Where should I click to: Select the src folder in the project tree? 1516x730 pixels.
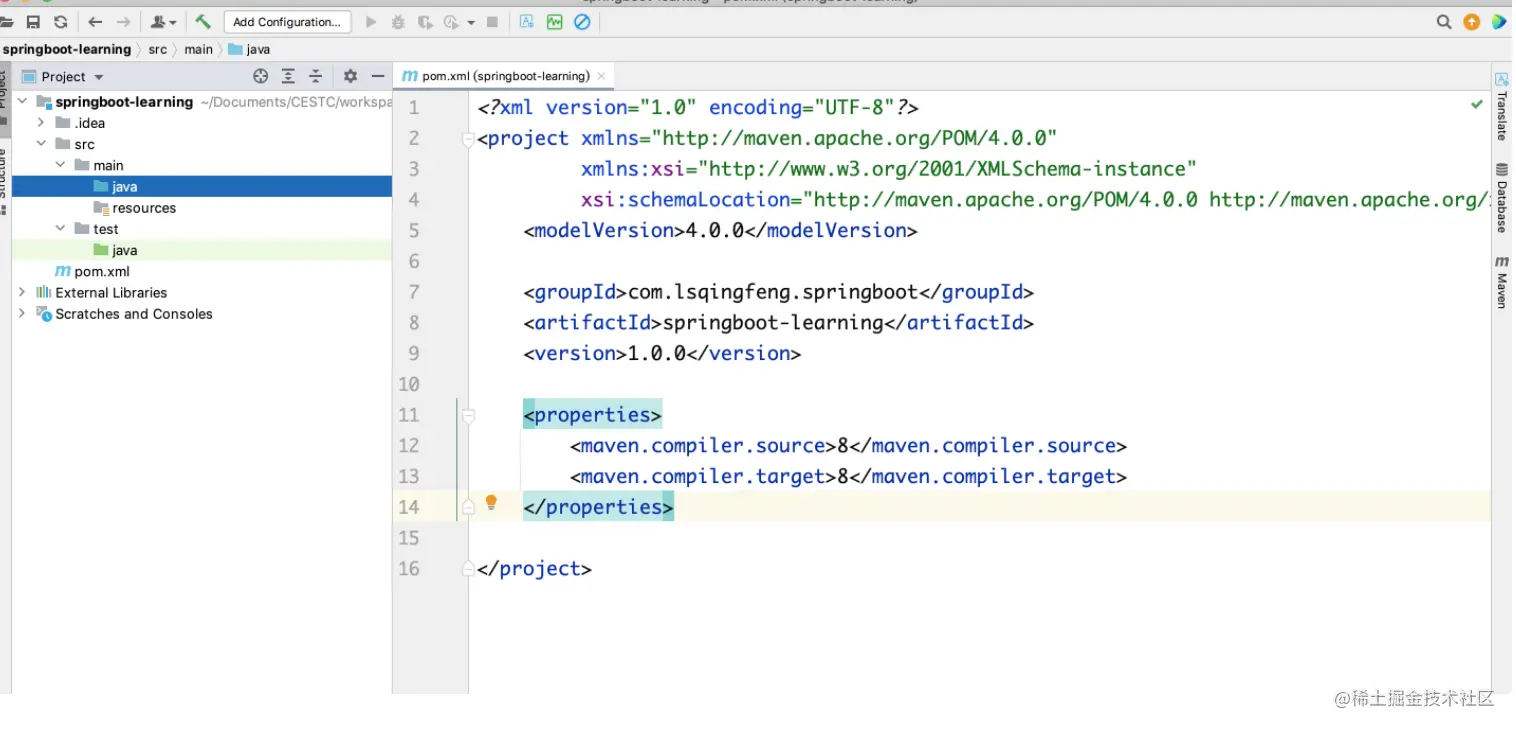[84, 144]
